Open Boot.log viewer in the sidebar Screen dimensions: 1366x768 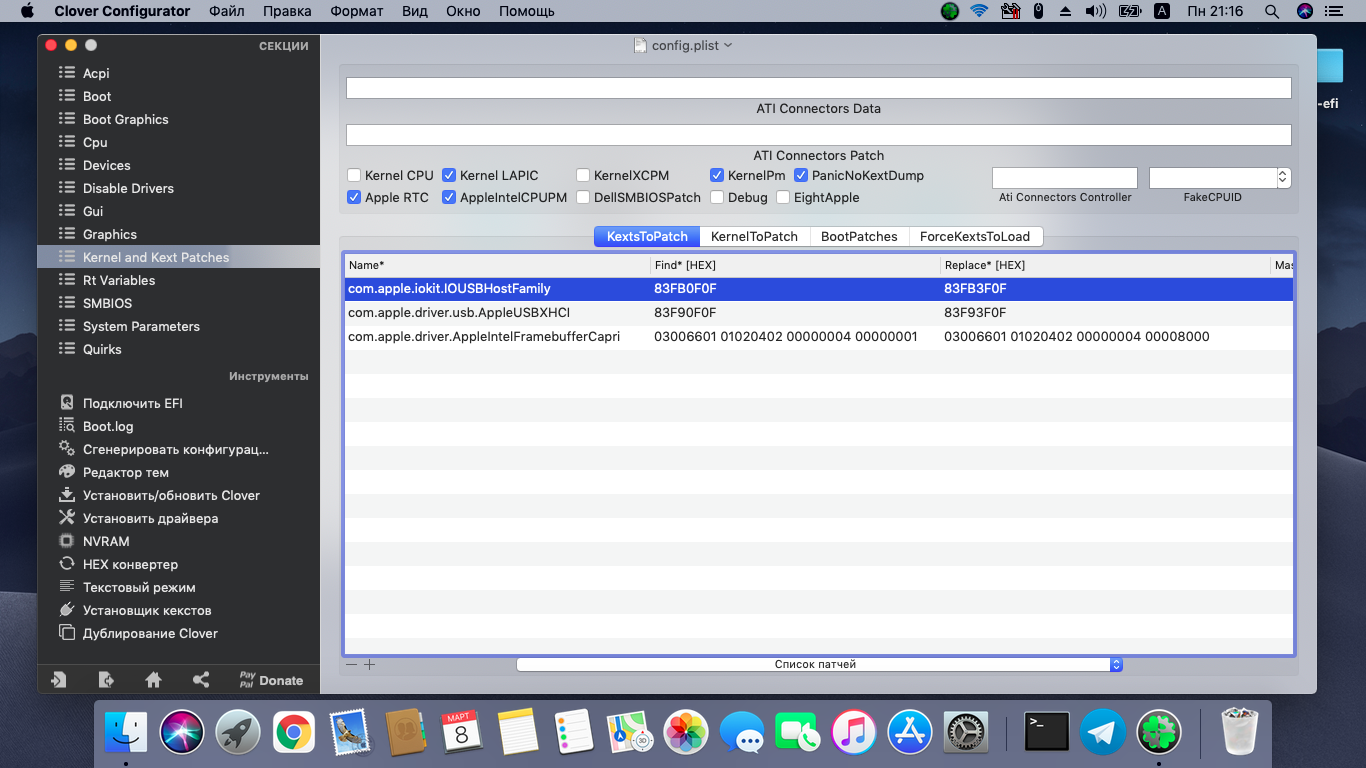(108, 426)
